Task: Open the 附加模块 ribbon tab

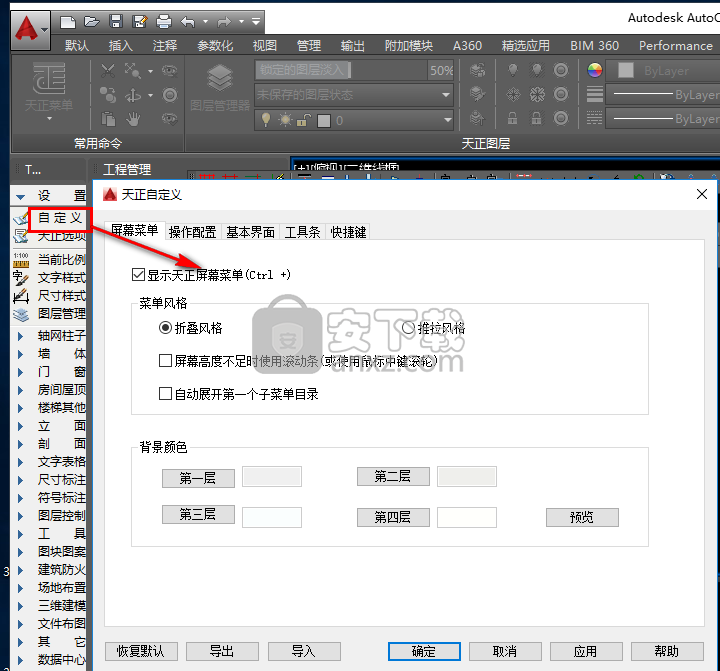Action: pos(409,45)
